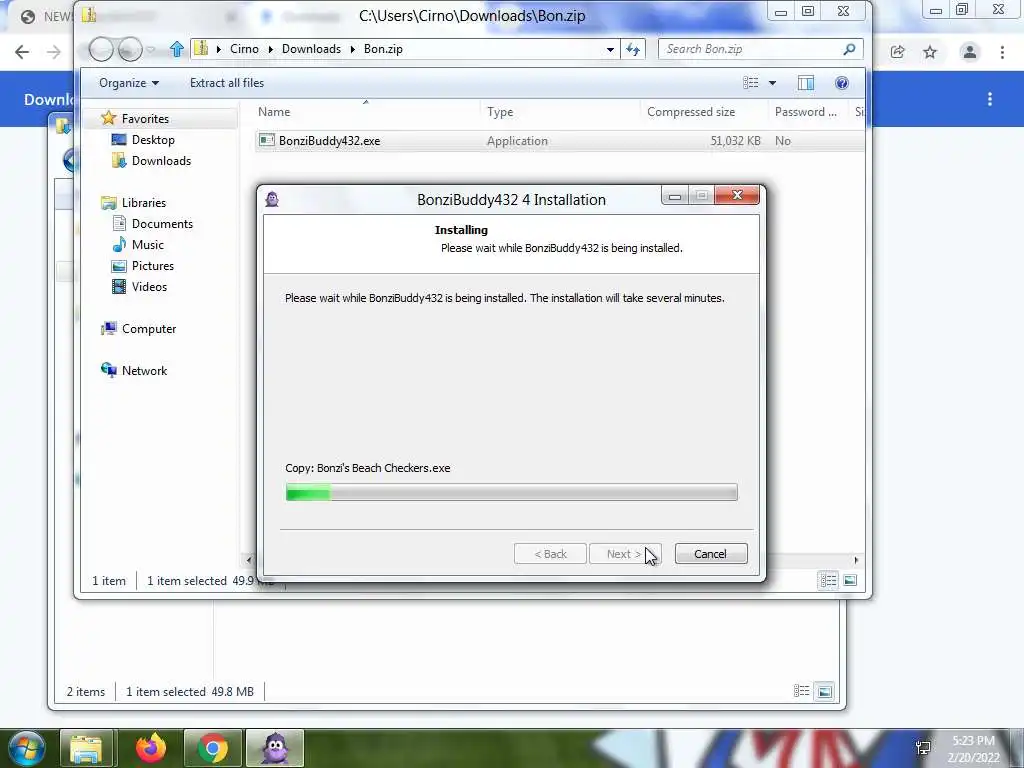Open Chrome profile avatar
The width and height of the screenshot is (1024, 768).
point(970,52)
